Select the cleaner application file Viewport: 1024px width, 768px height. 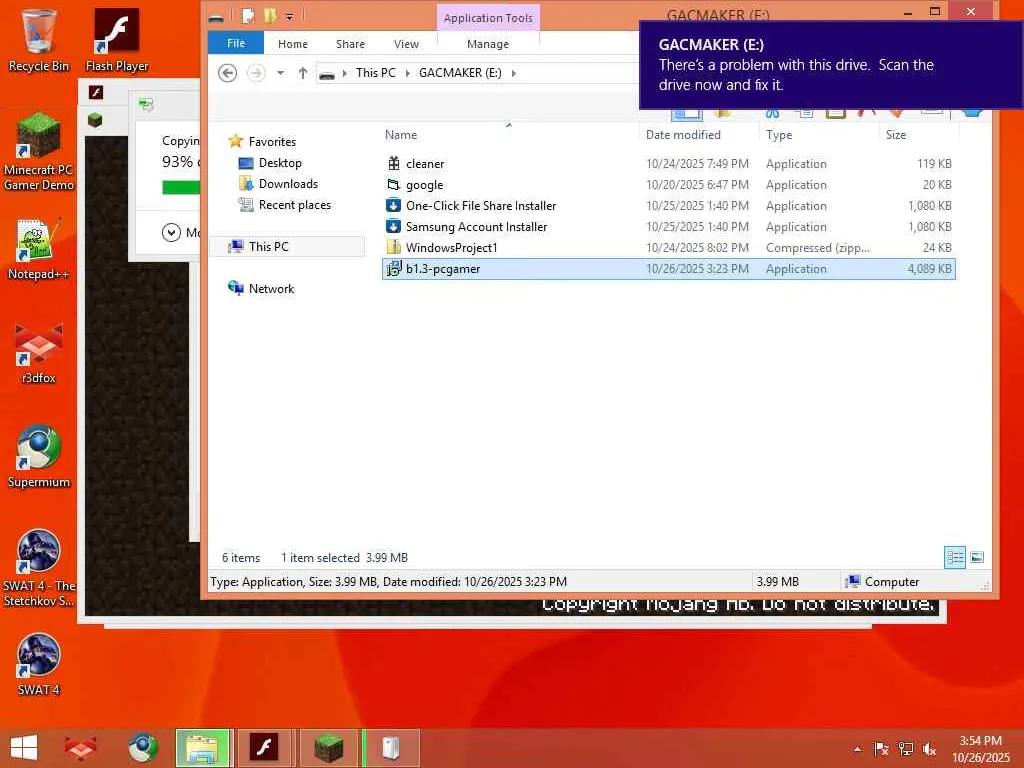click(x=669, y=163)
